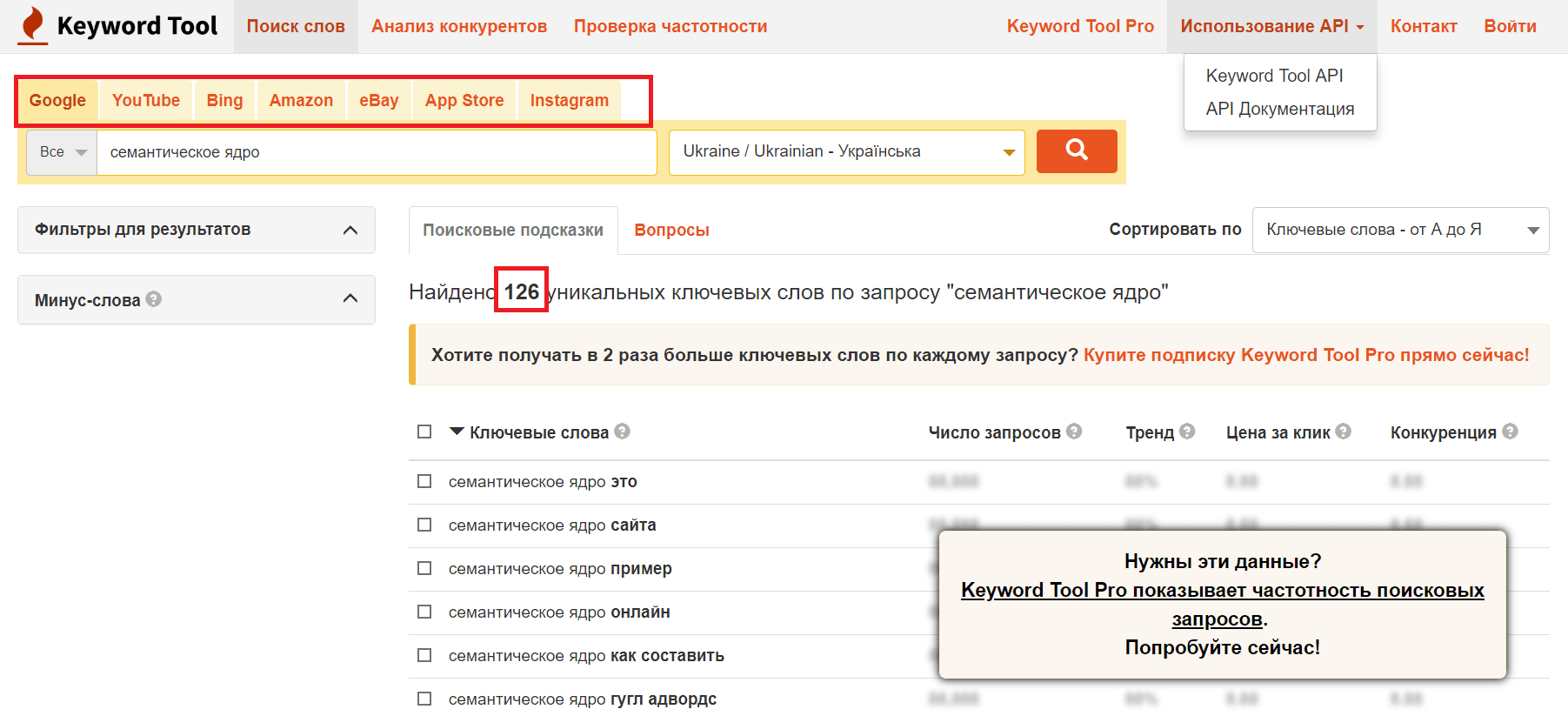Viewport: 1568px width, 716px height.
Task: Check the row 'семантическое ядро онлайн'
Action: point(424,612)
